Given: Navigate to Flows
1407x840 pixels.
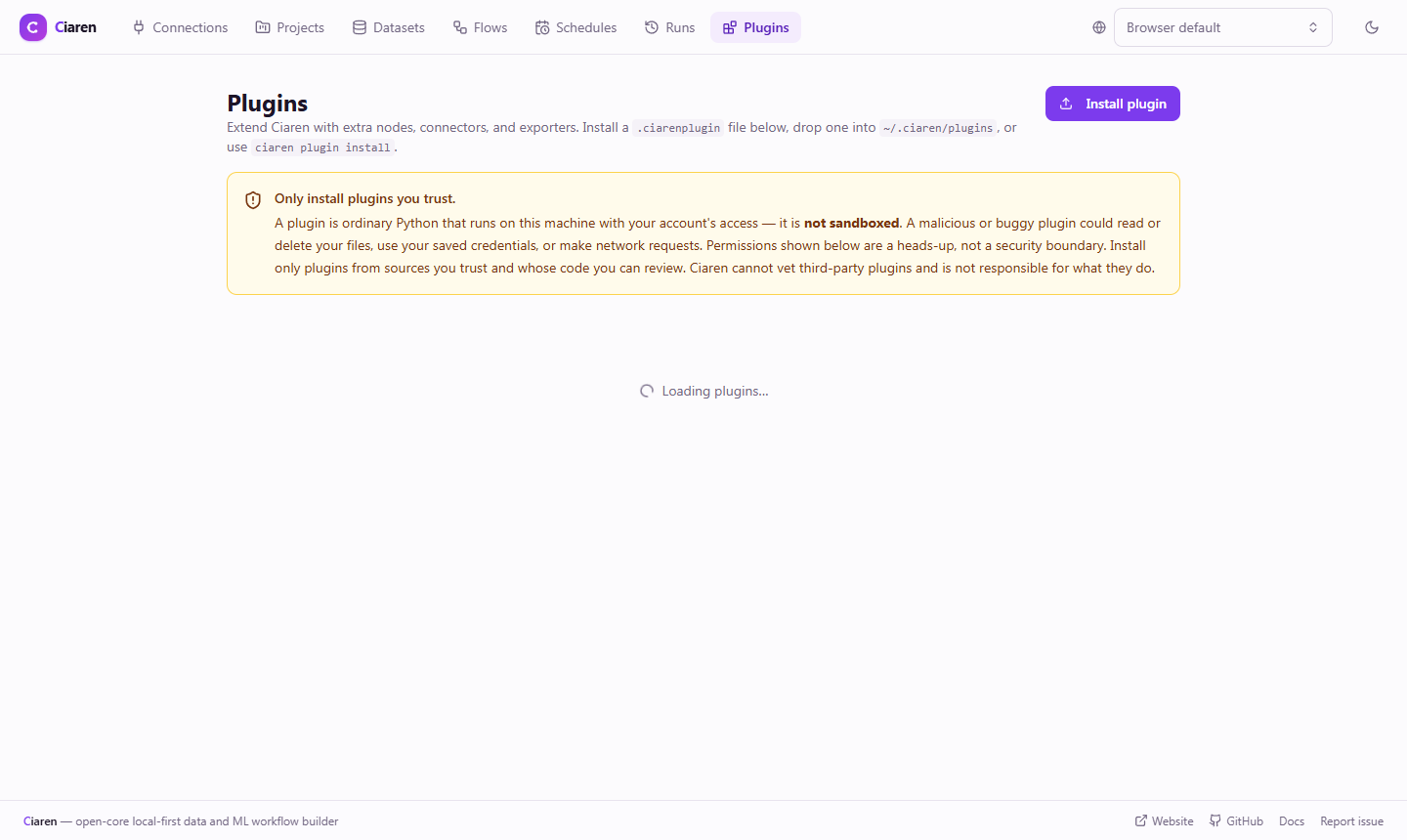Looking at the screenshot, I should click(481, 27).
